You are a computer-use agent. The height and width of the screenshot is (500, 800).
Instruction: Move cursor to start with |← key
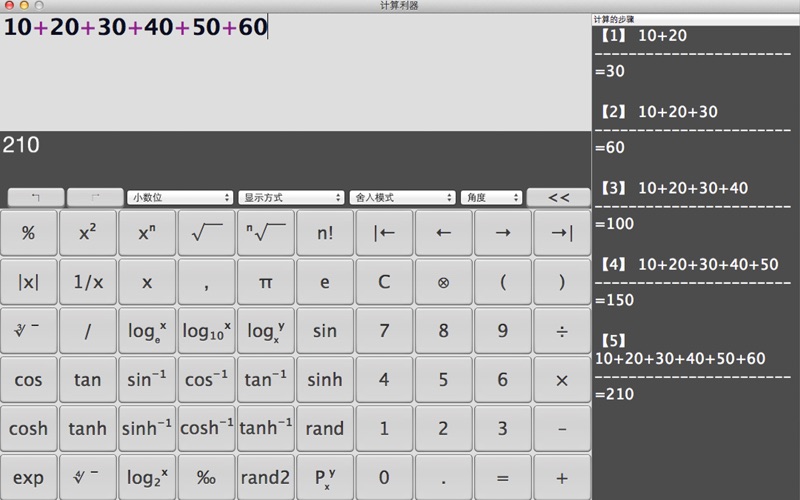pyautogui.click(x=384, y=232)
